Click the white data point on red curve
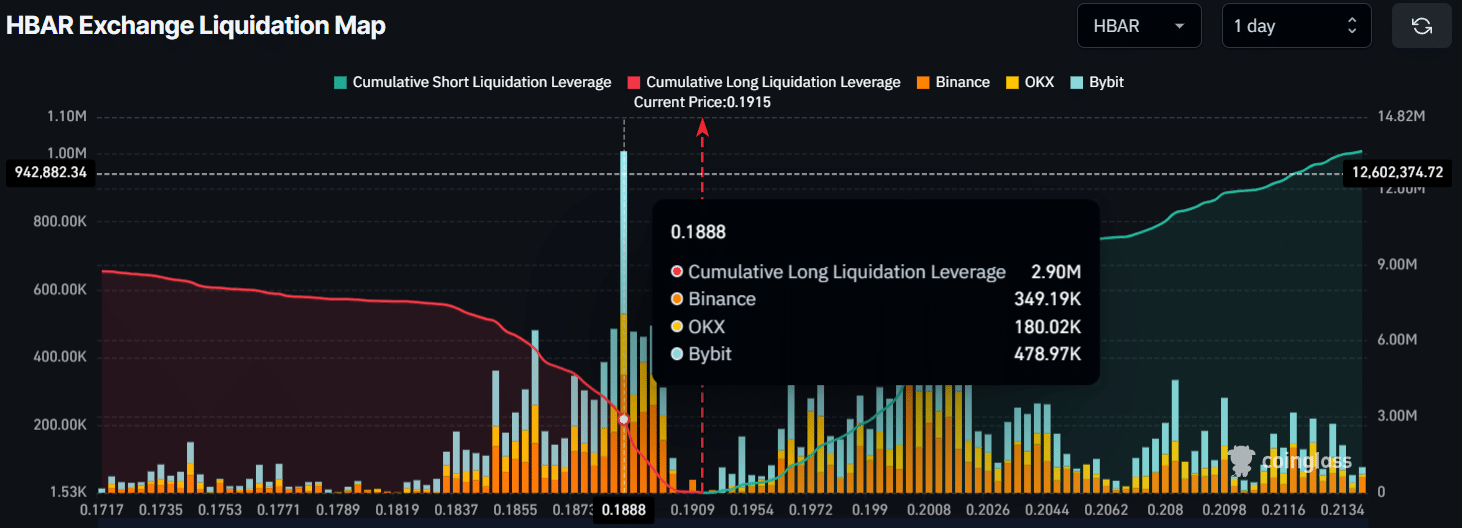1462x528 pixels. click(x=624, y=419)
